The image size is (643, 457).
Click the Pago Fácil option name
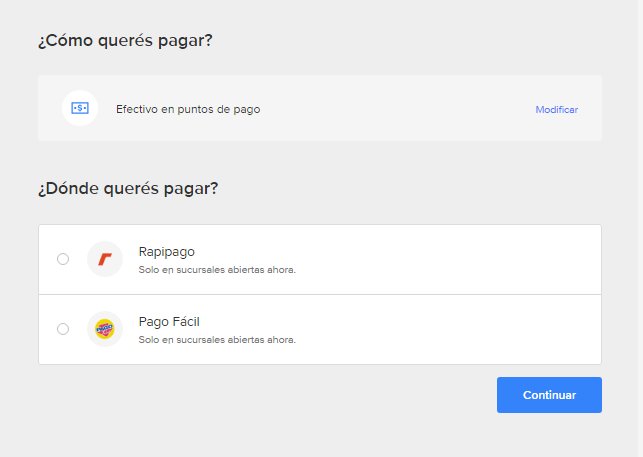tap(169, 322)
